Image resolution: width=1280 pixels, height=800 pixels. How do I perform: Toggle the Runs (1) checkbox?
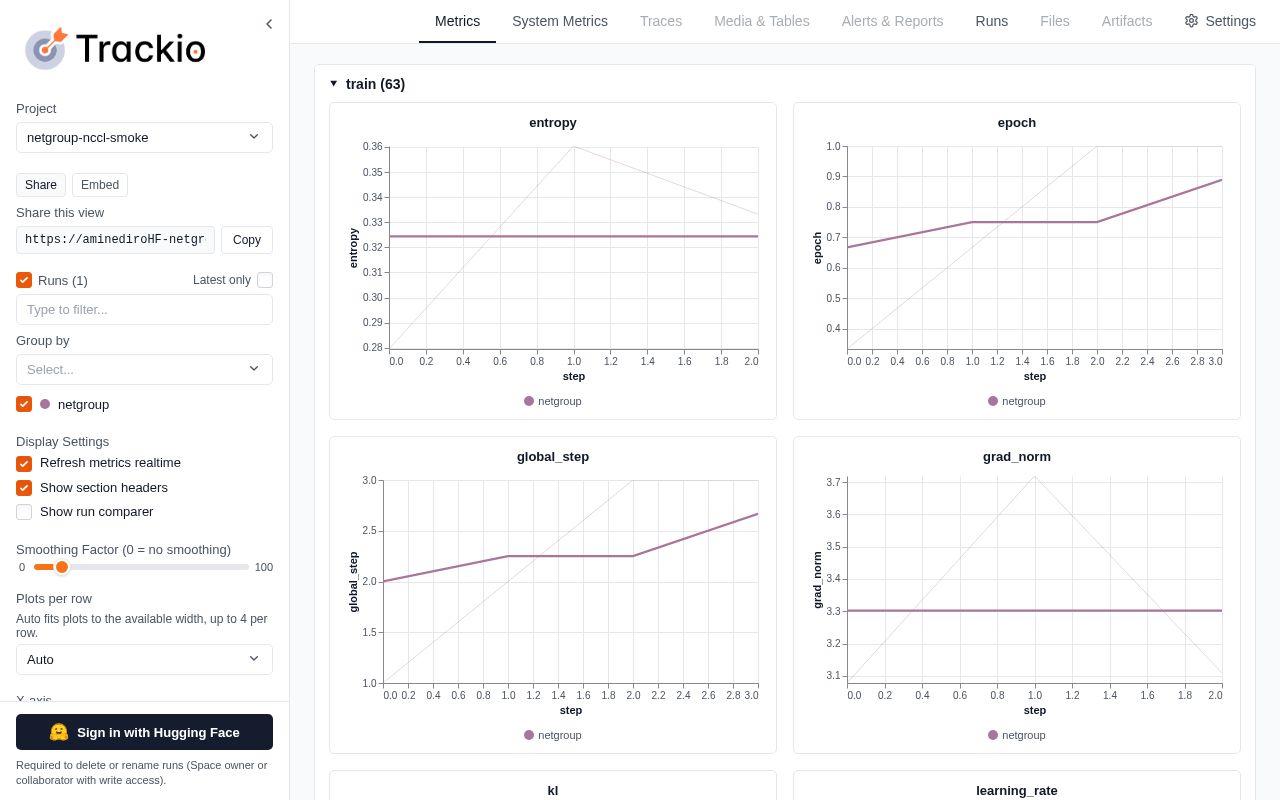pyautogui.click(x=24, y=280)
